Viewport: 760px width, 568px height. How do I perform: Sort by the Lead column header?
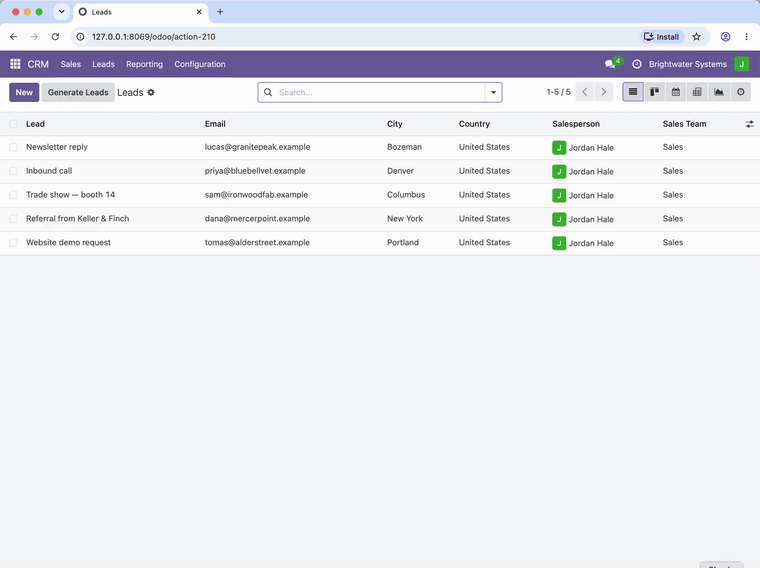pos(35,124)
